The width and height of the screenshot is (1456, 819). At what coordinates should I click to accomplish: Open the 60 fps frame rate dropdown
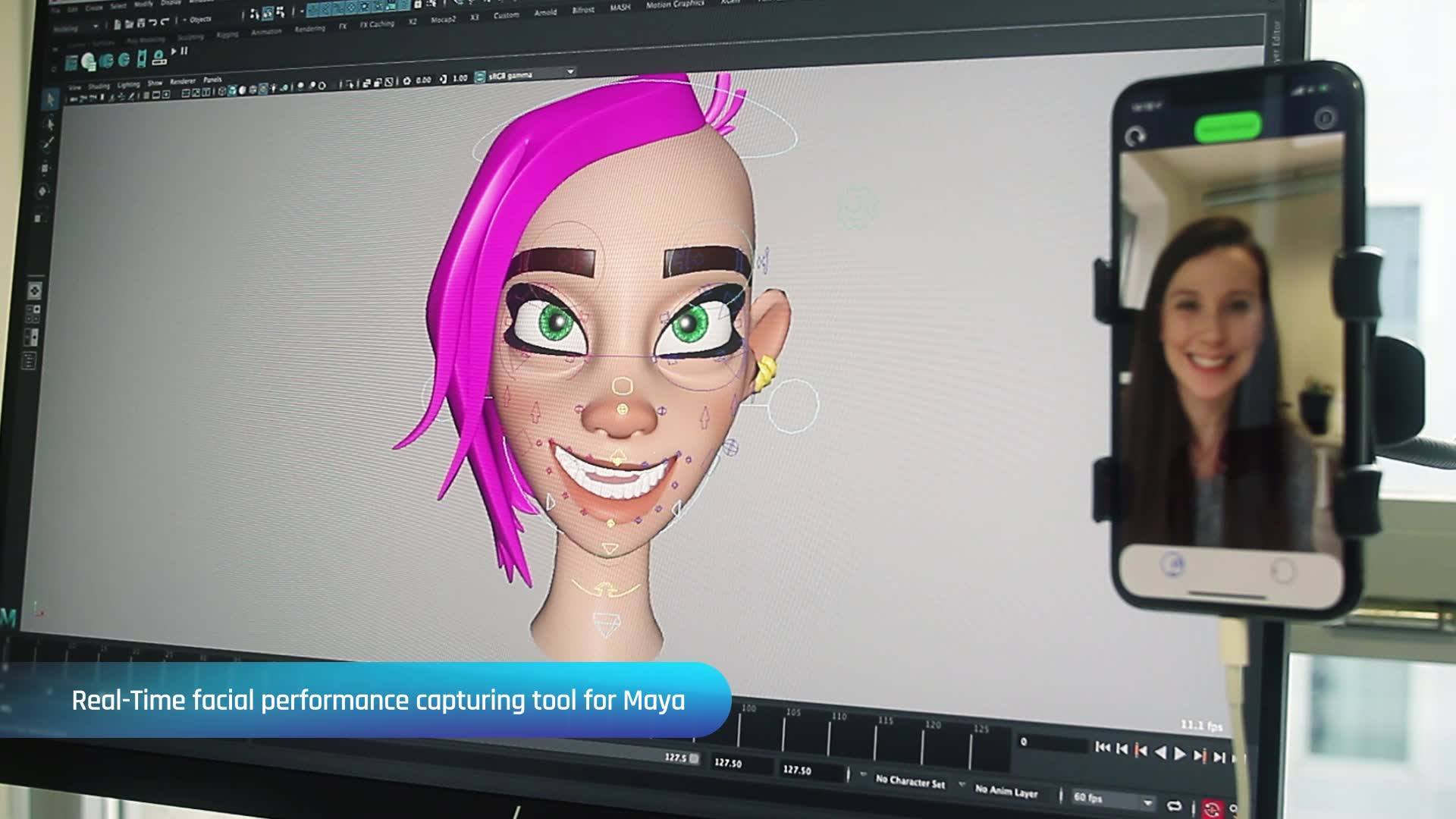(1112, 799)
